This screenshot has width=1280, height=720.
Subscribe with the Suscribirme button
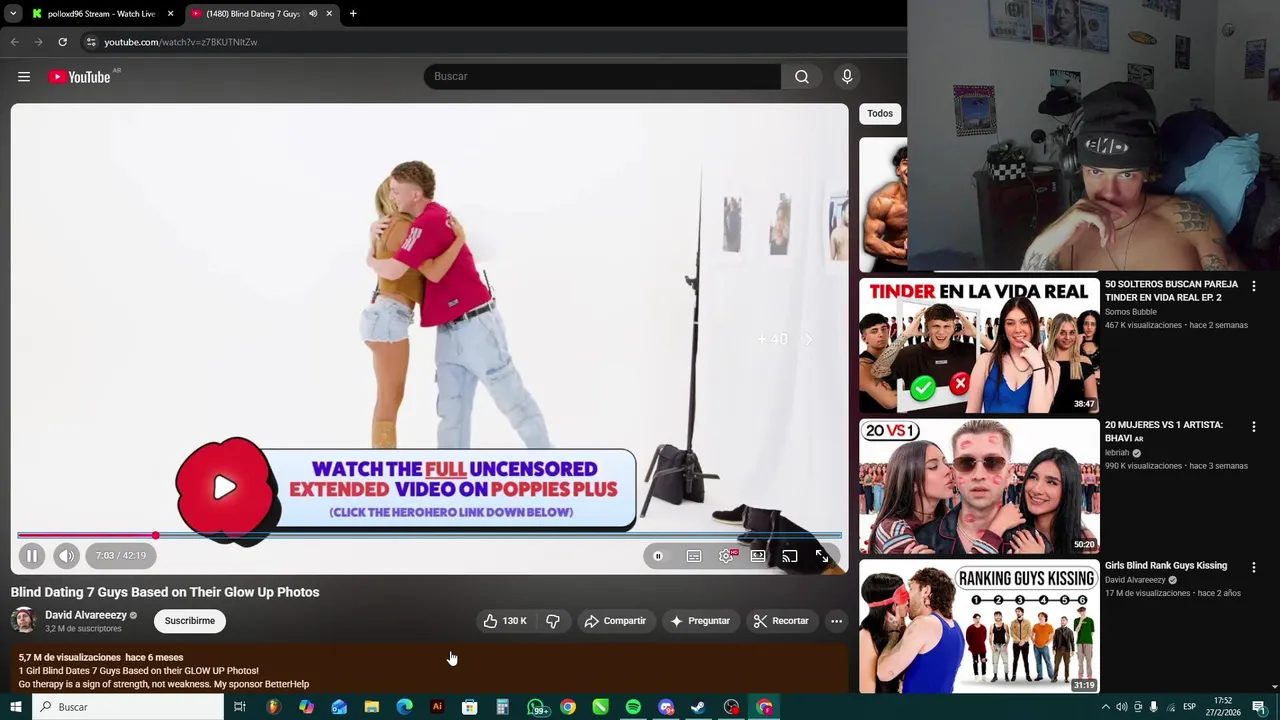pyautogui.click(x=190, y=621)
